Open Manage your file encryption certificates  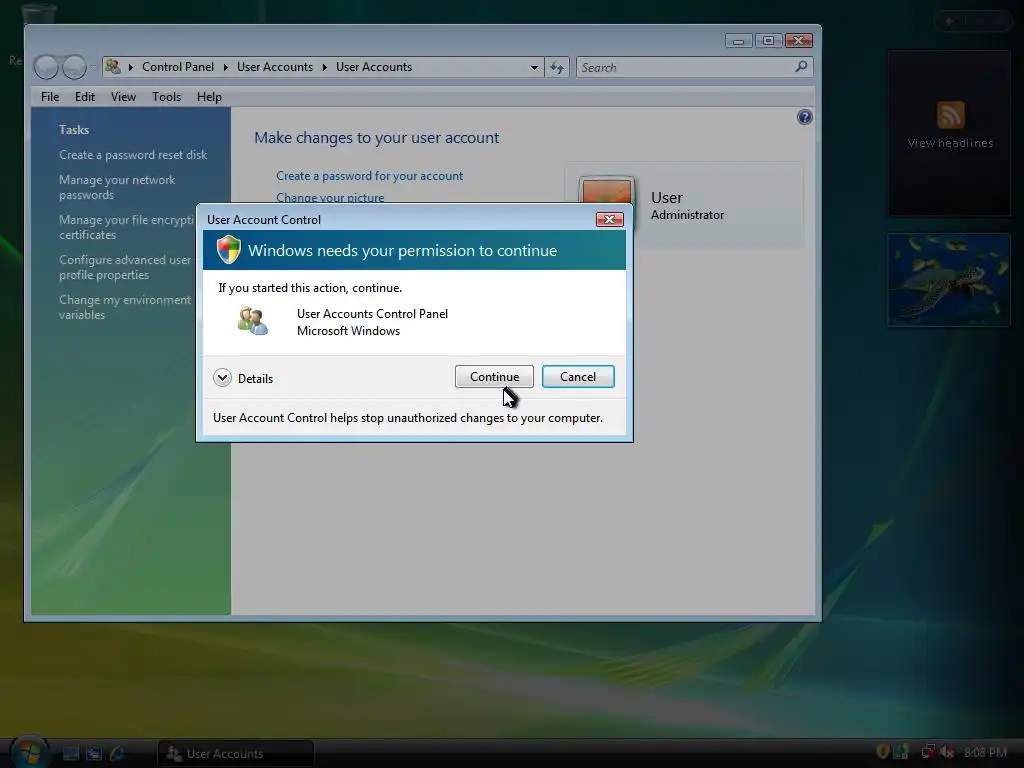(x=127, y=227)
